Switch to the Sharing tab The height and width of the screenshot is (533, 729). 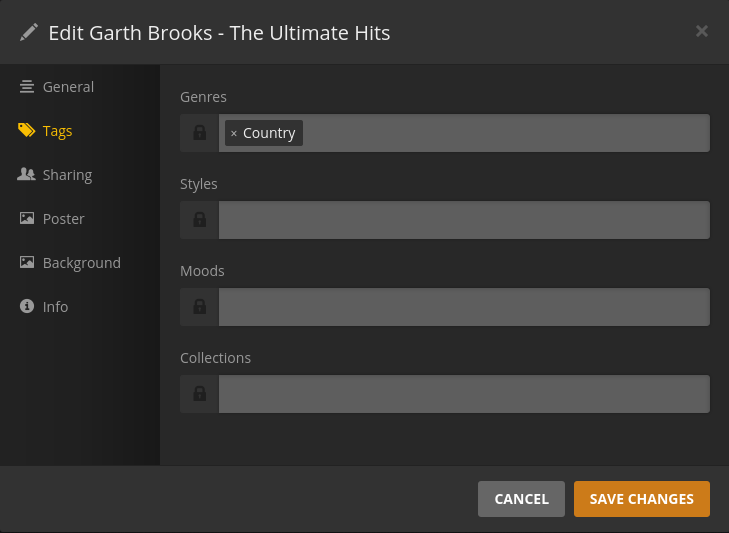[67, 175]
